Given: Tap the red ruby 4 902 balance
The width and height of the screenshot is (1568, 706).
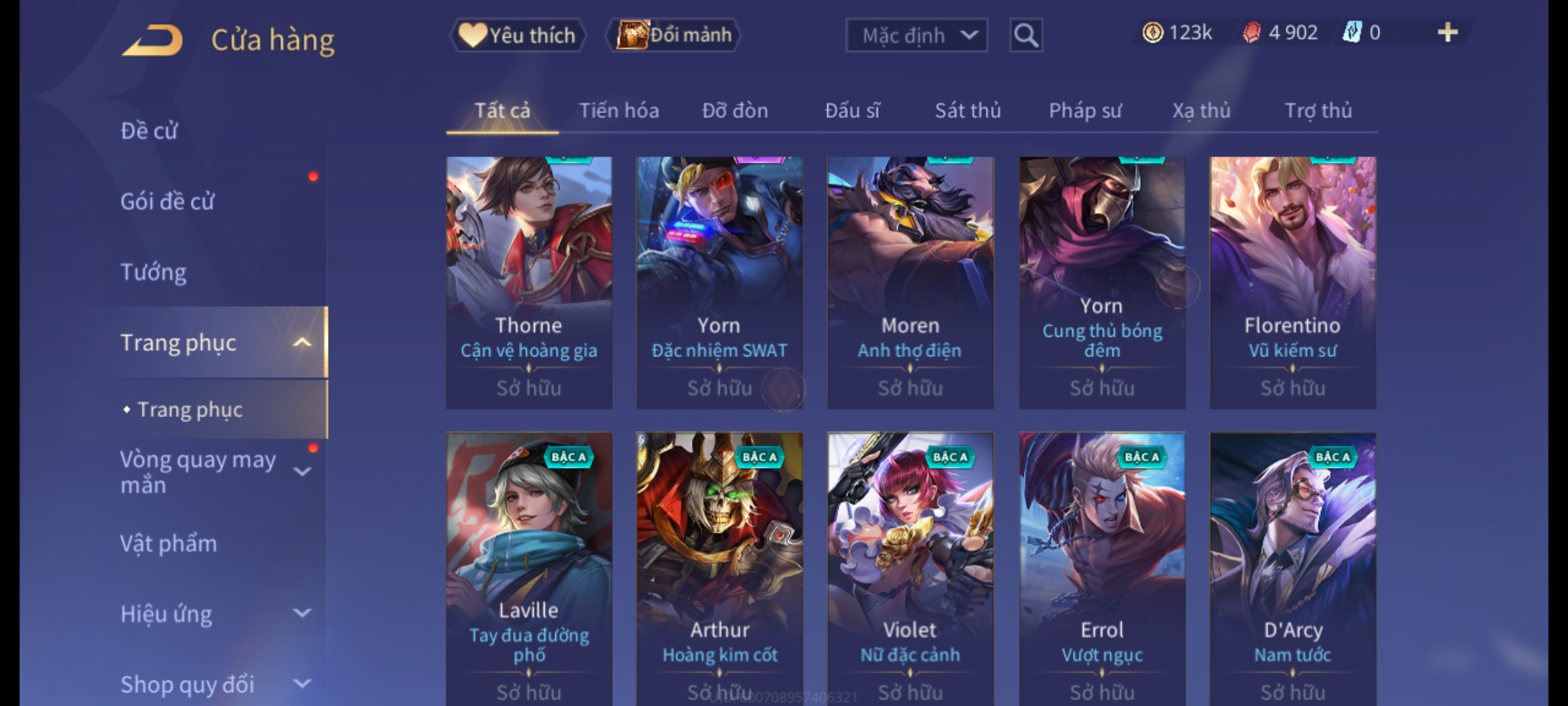Looking at the screenshot, I should click(x=1281, y=33).
